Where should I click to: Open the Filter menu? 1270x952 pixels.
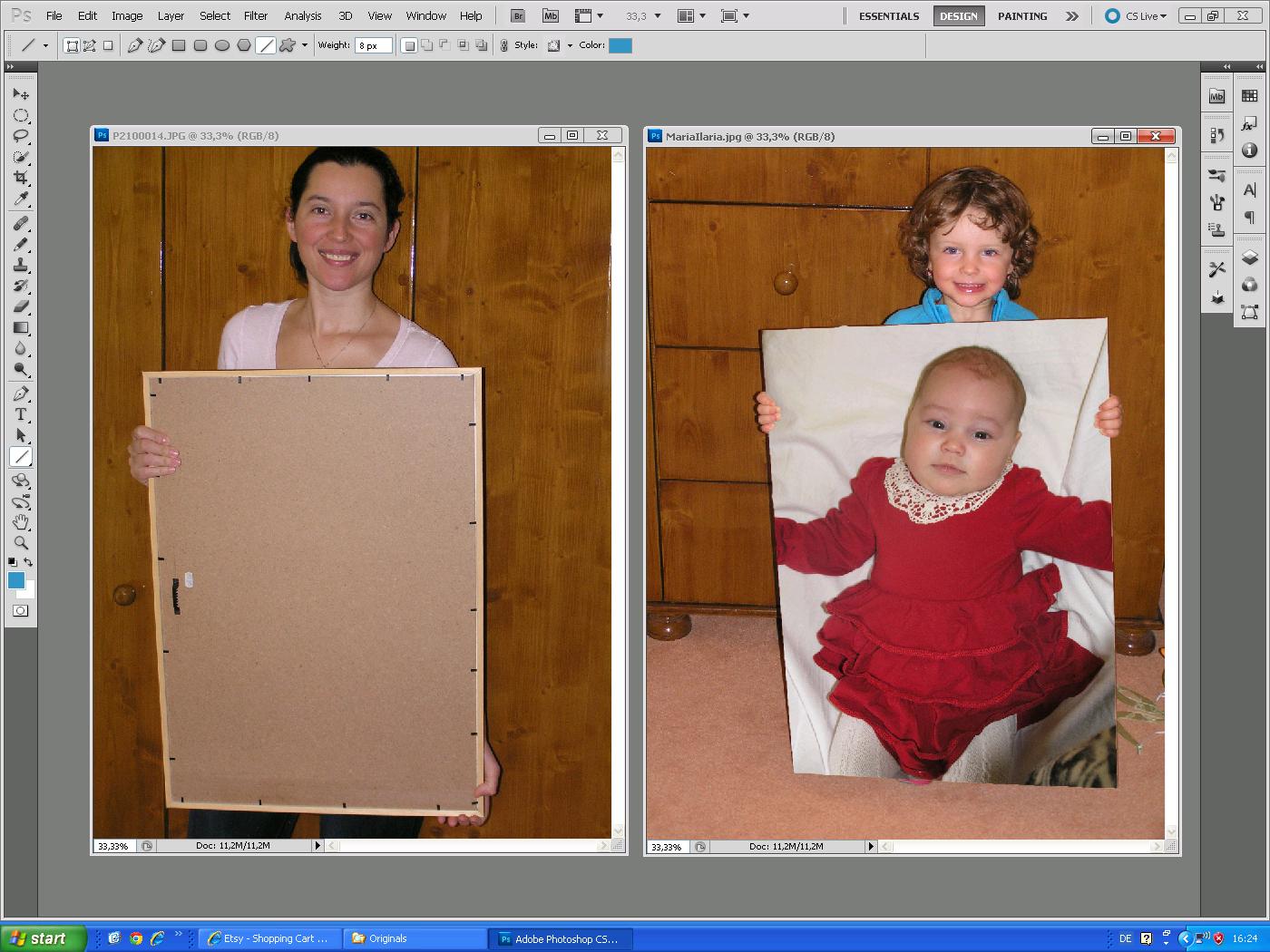pos(255,15)
